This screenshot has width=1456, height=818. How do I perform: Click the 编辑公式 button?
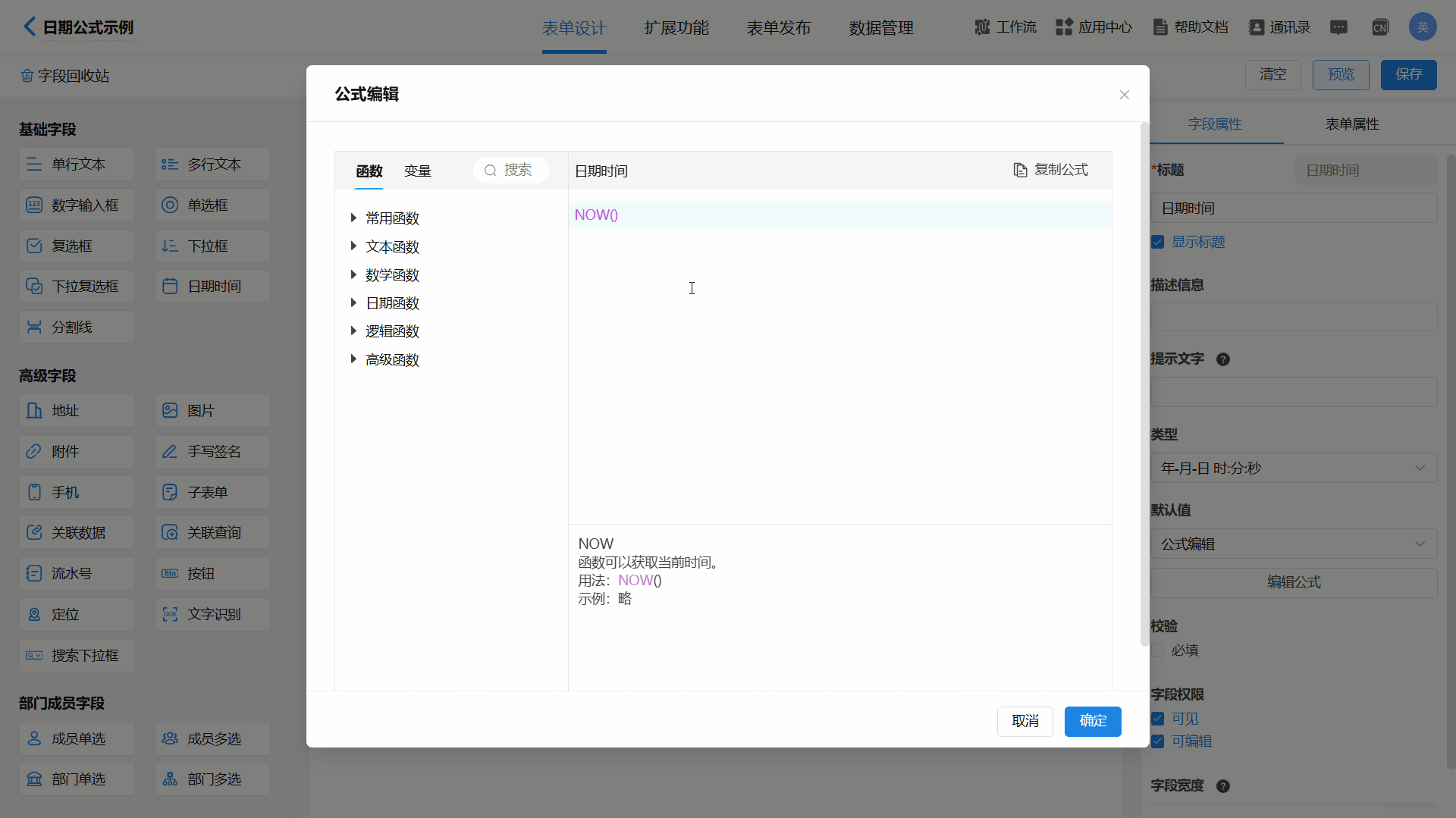point(1294,582)
